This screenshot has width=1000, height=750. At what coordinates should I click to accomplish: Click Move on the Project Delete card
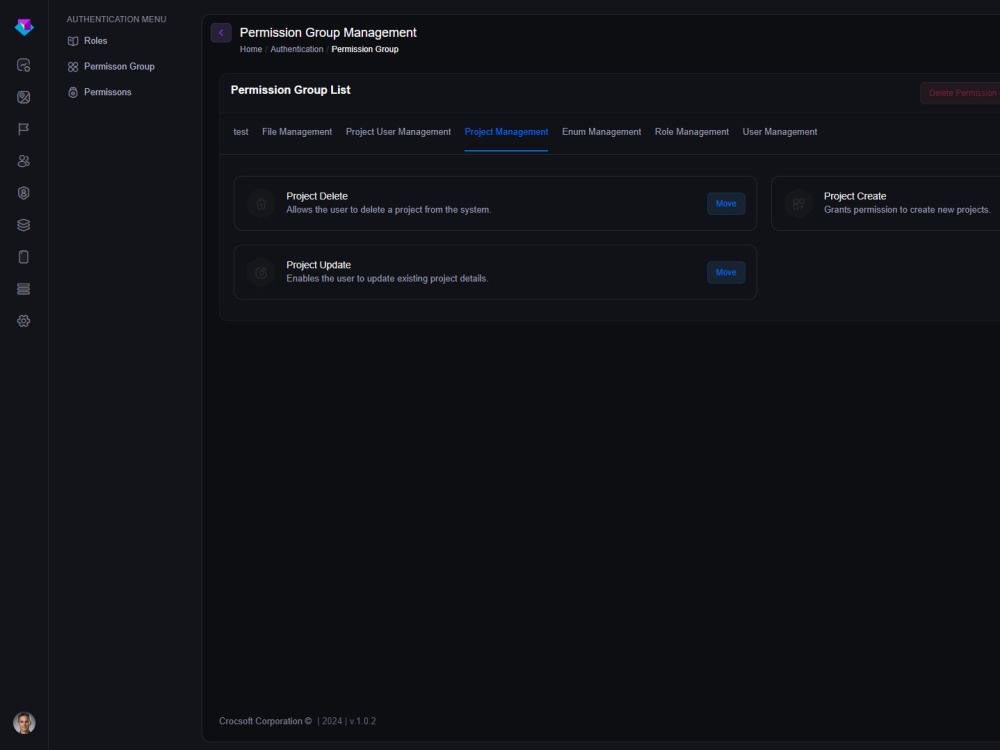726,203
